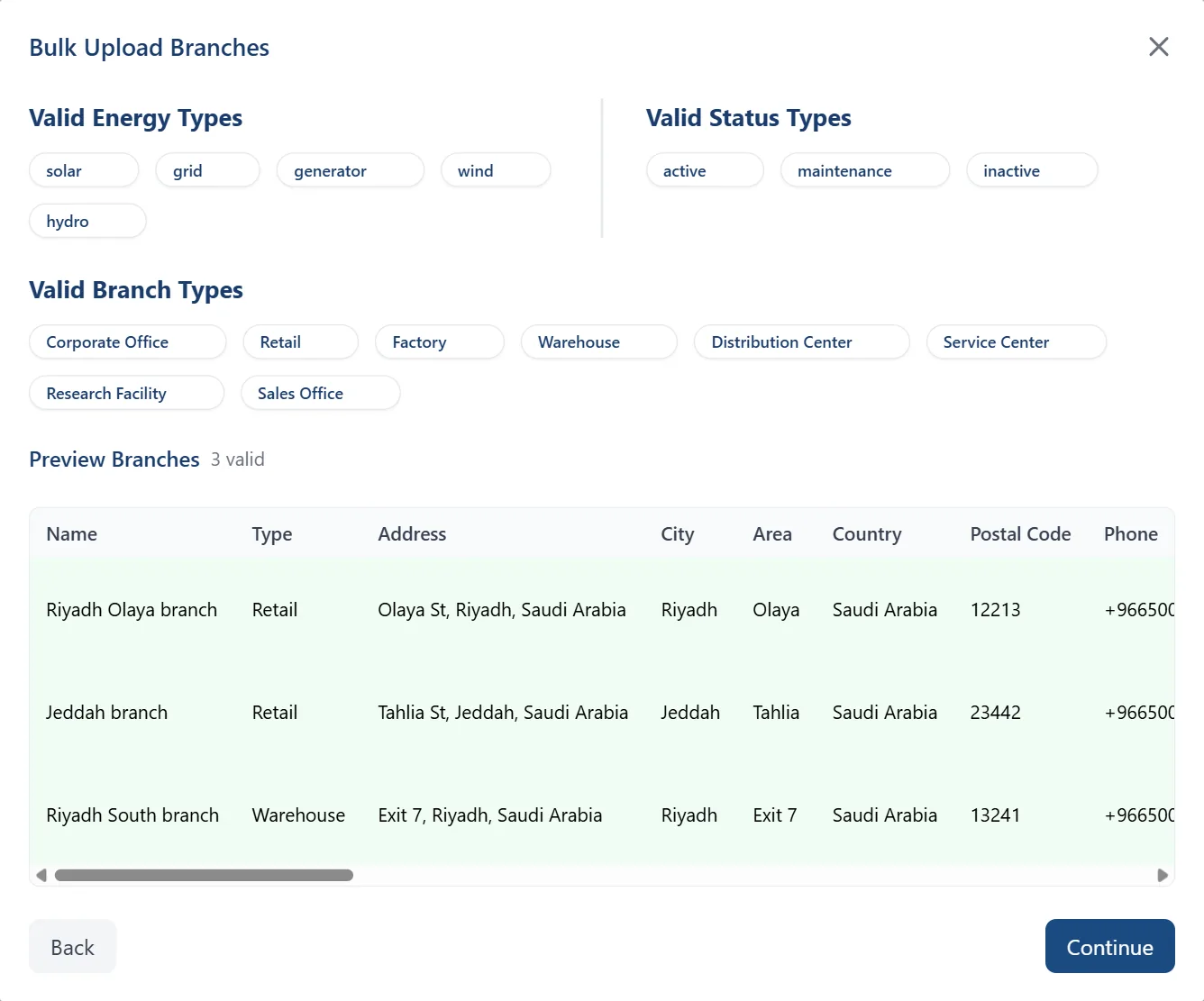Select the Service Center chip
Image resolution: width=1204 pixels, height=1001 pixels.
[1016, 341]
